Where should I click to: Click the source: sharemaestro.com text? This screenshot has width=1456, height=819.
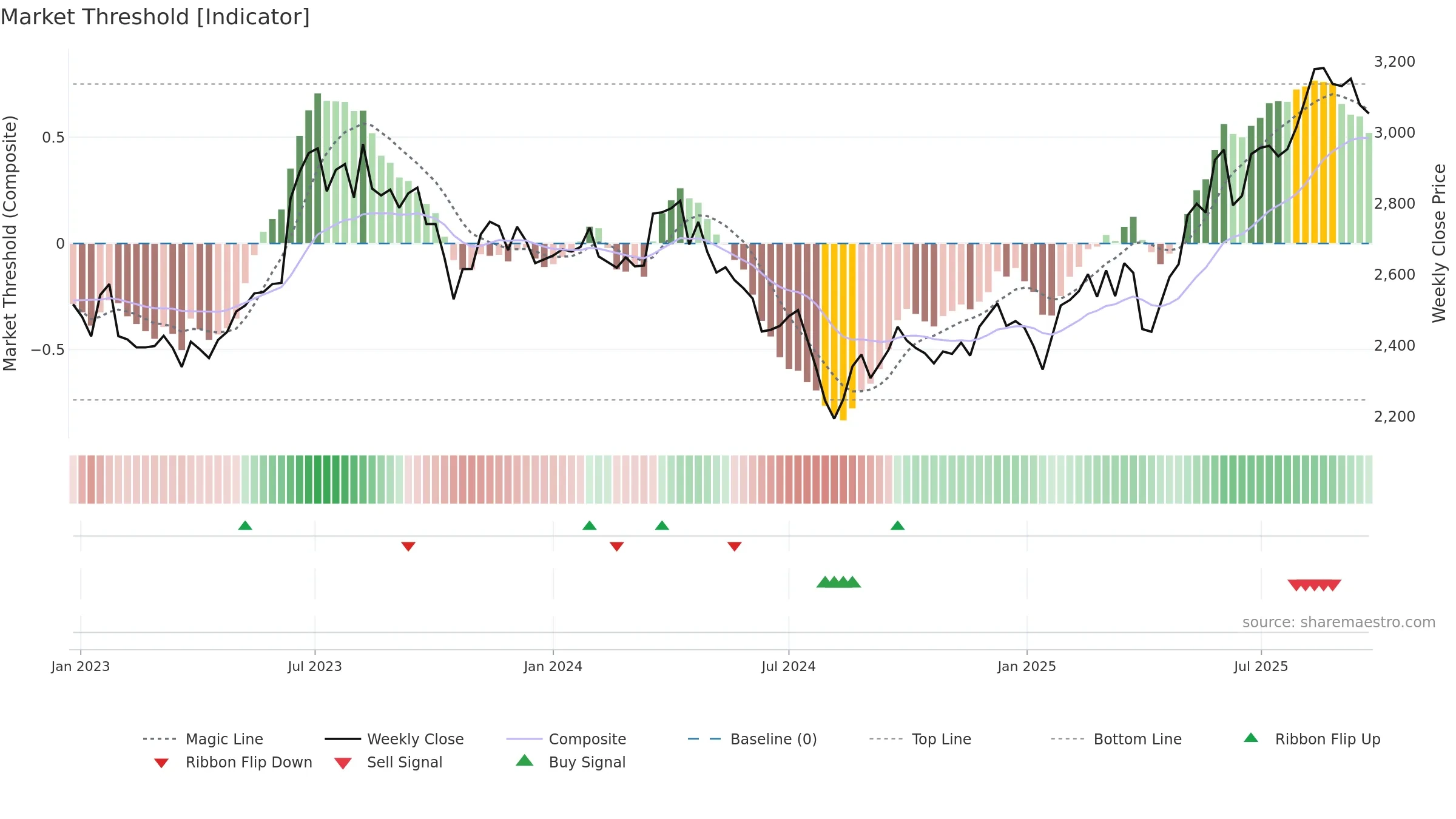point(1339,622)
